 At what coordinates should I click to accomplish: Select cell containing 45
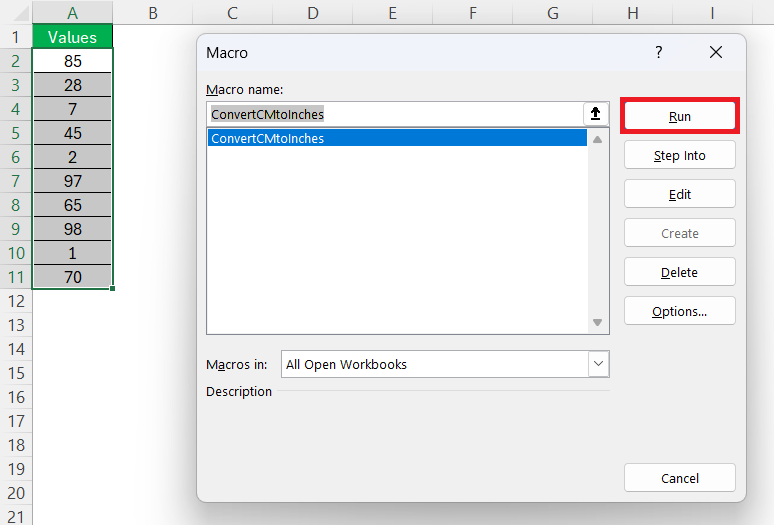pos(73,133)
